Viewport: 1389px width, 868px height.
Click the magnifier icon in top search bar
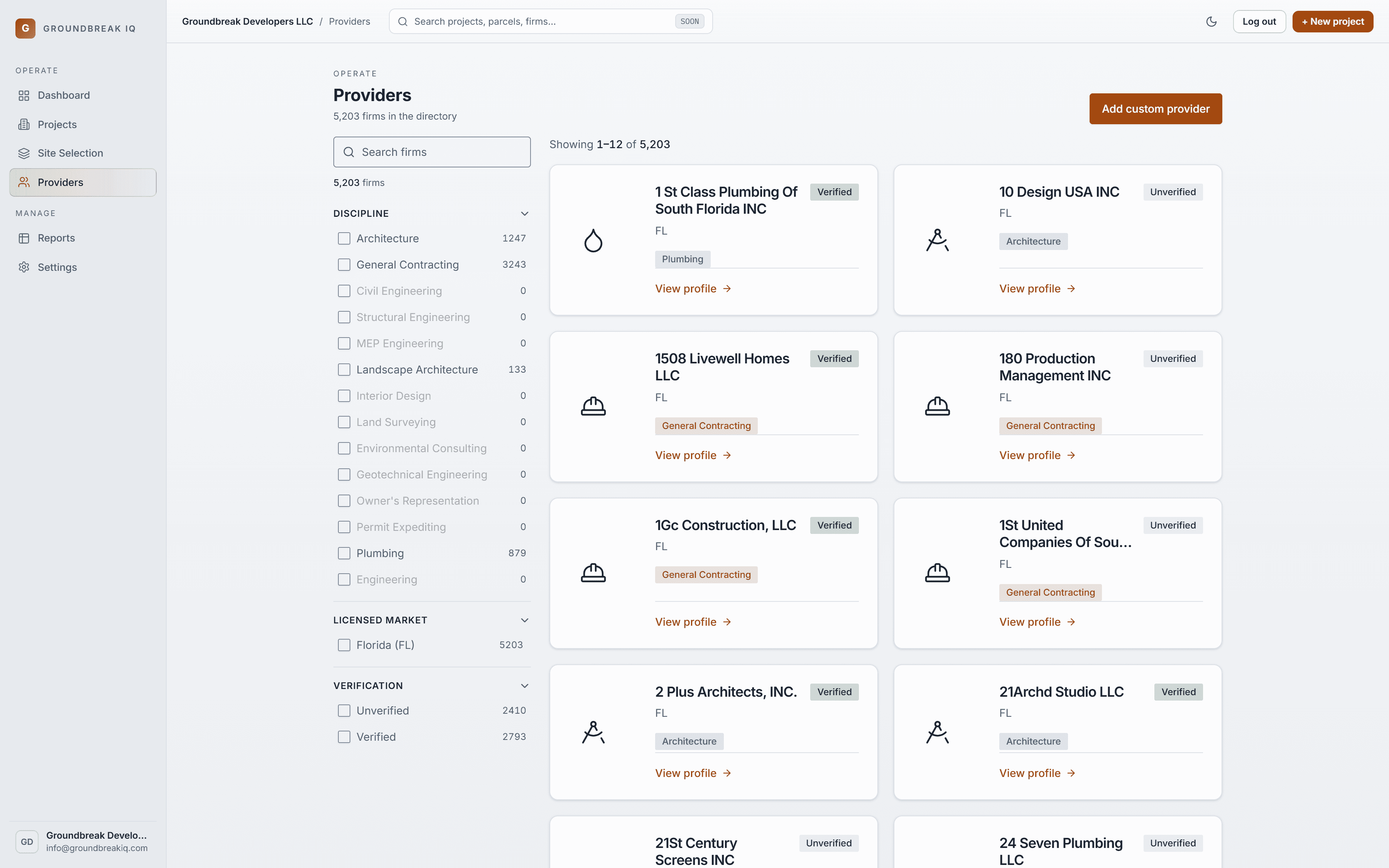[x=403, y=22]
